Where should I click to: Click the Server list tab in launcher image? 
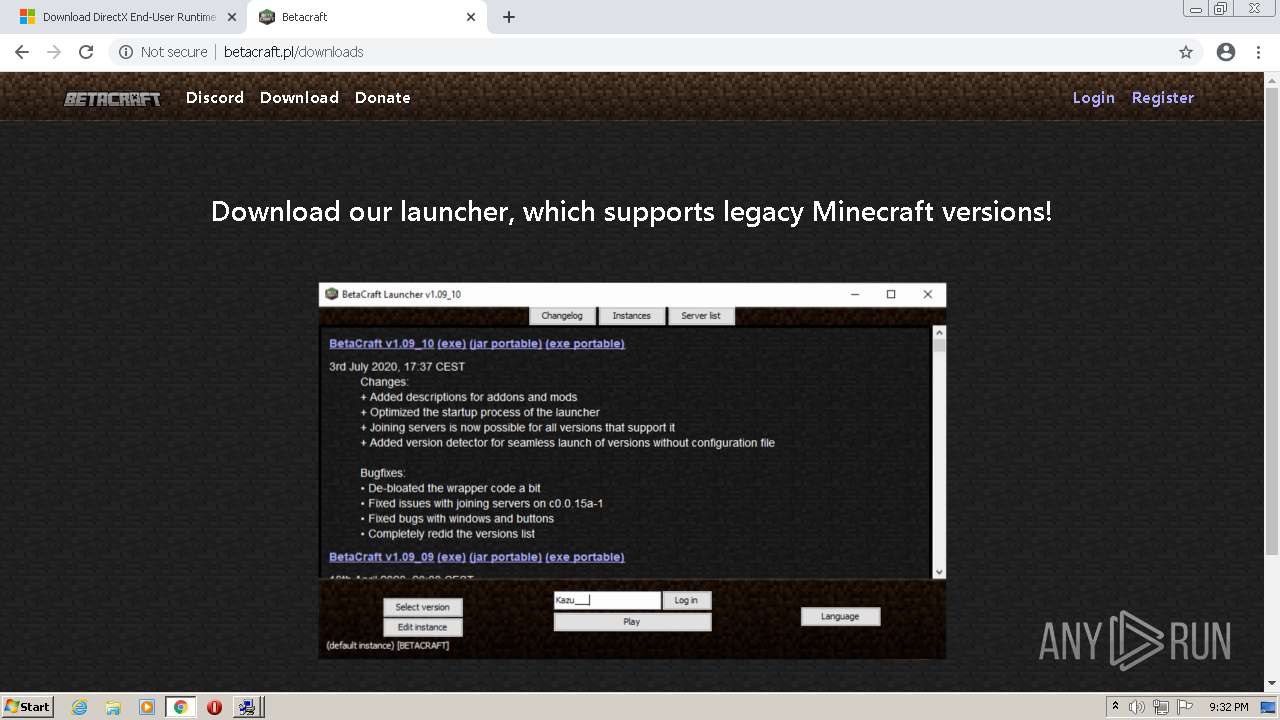701,316
